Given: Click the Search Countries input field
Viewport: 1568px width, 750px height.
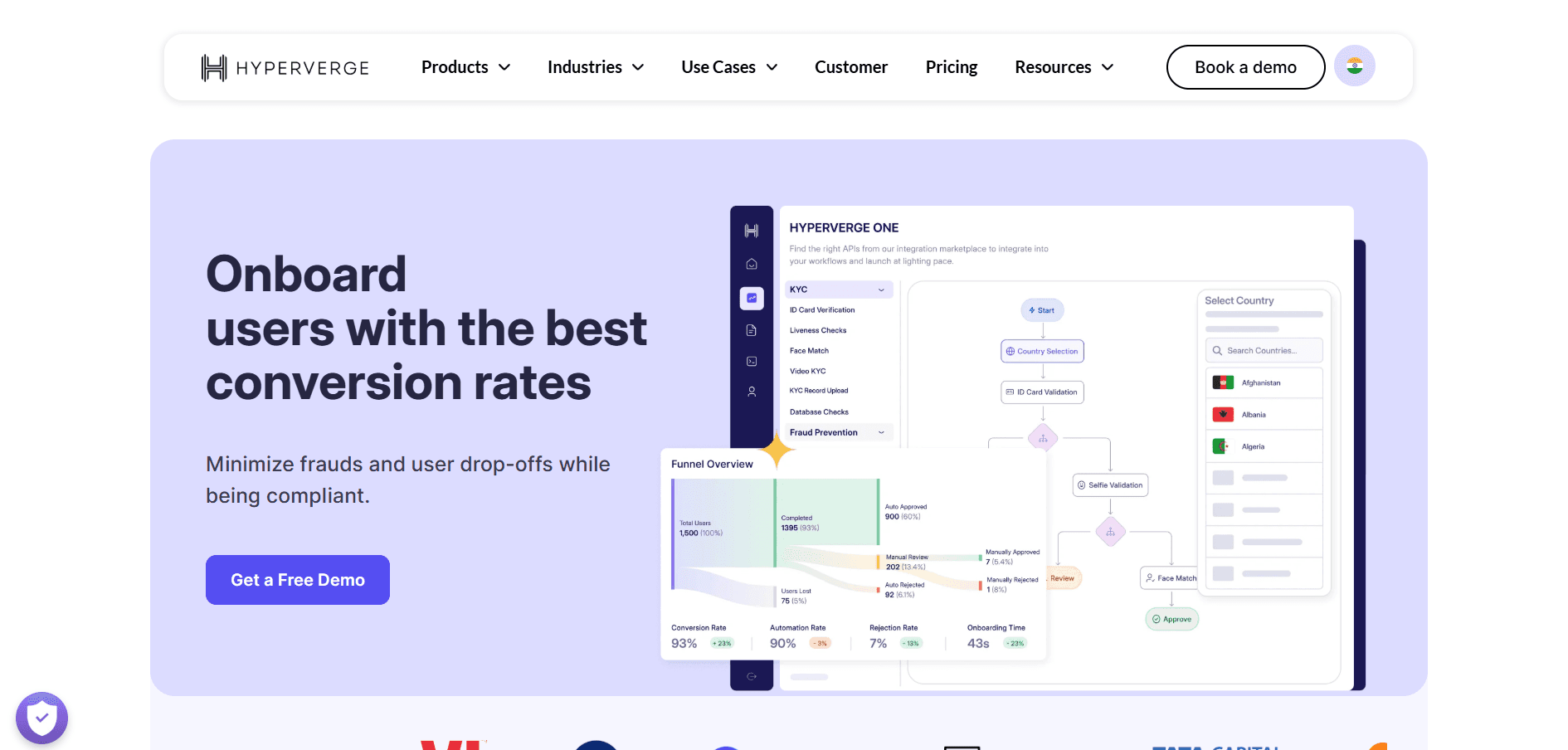Looking at the screenshot, I should point(1264,351).
